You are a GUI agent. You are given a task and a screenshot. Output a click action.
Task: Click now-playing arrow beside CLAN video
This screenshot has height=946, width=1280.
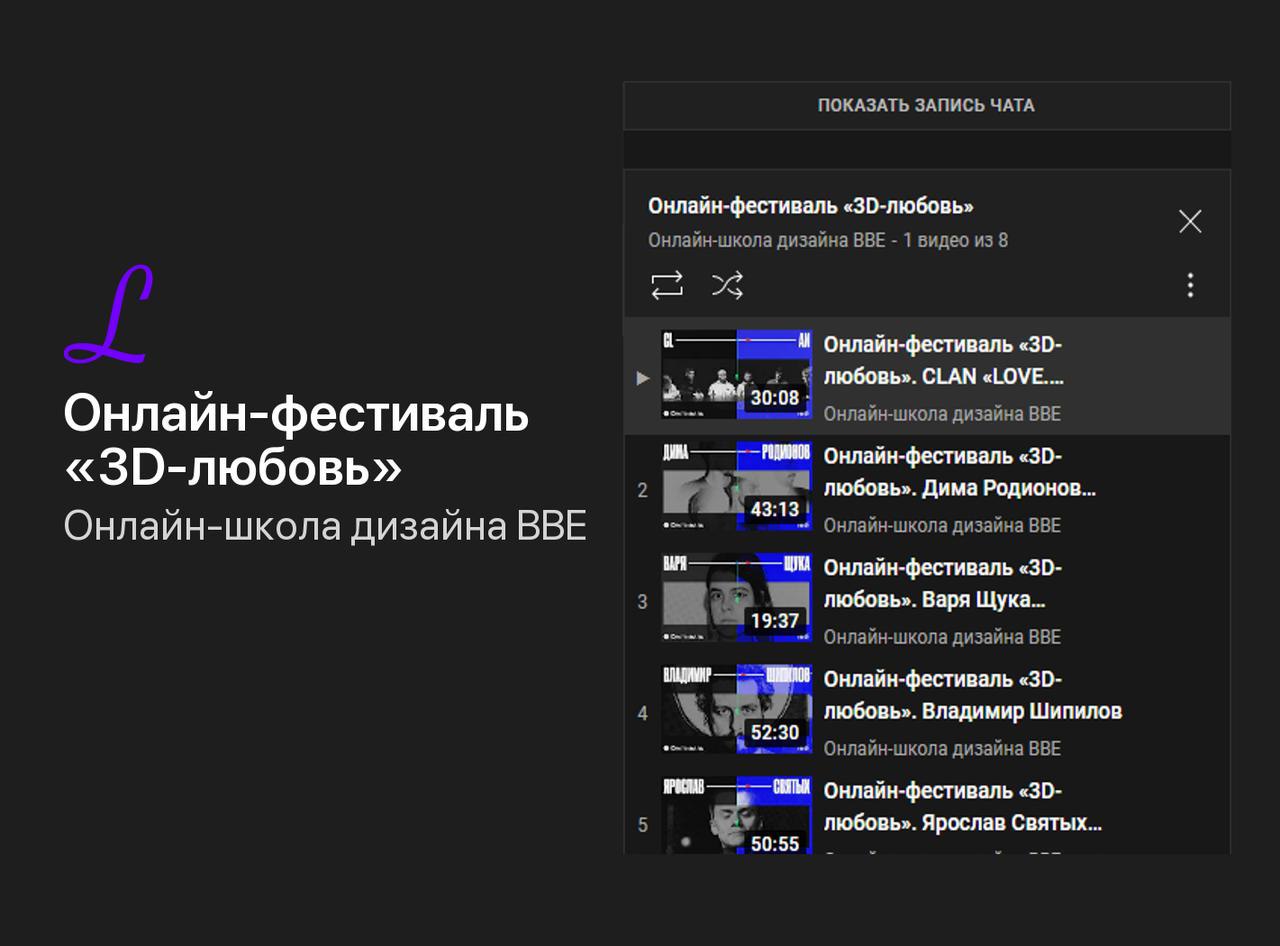click(x=643, y=378)
